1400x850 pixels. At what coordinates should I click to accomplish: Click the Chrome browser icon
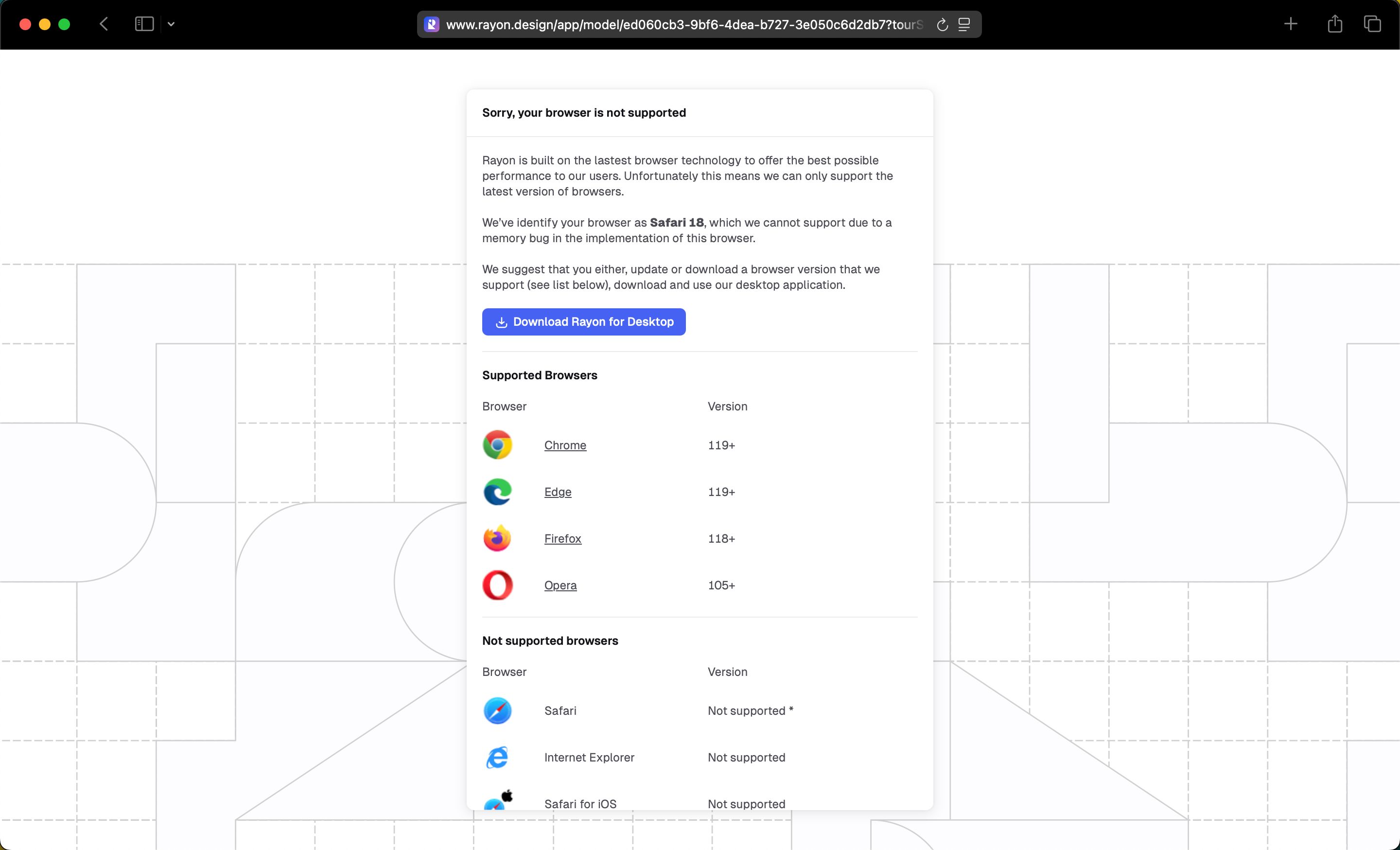497,445
